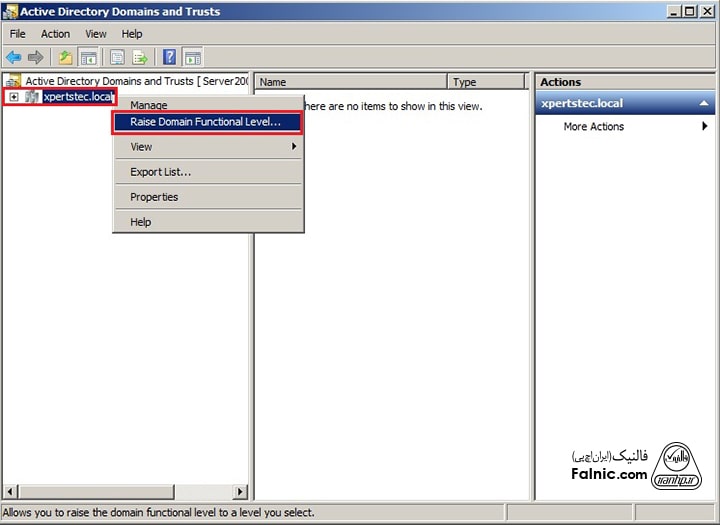Collapse the xpertstec.local Actions section
720x525 pixels.
point(704,104)
